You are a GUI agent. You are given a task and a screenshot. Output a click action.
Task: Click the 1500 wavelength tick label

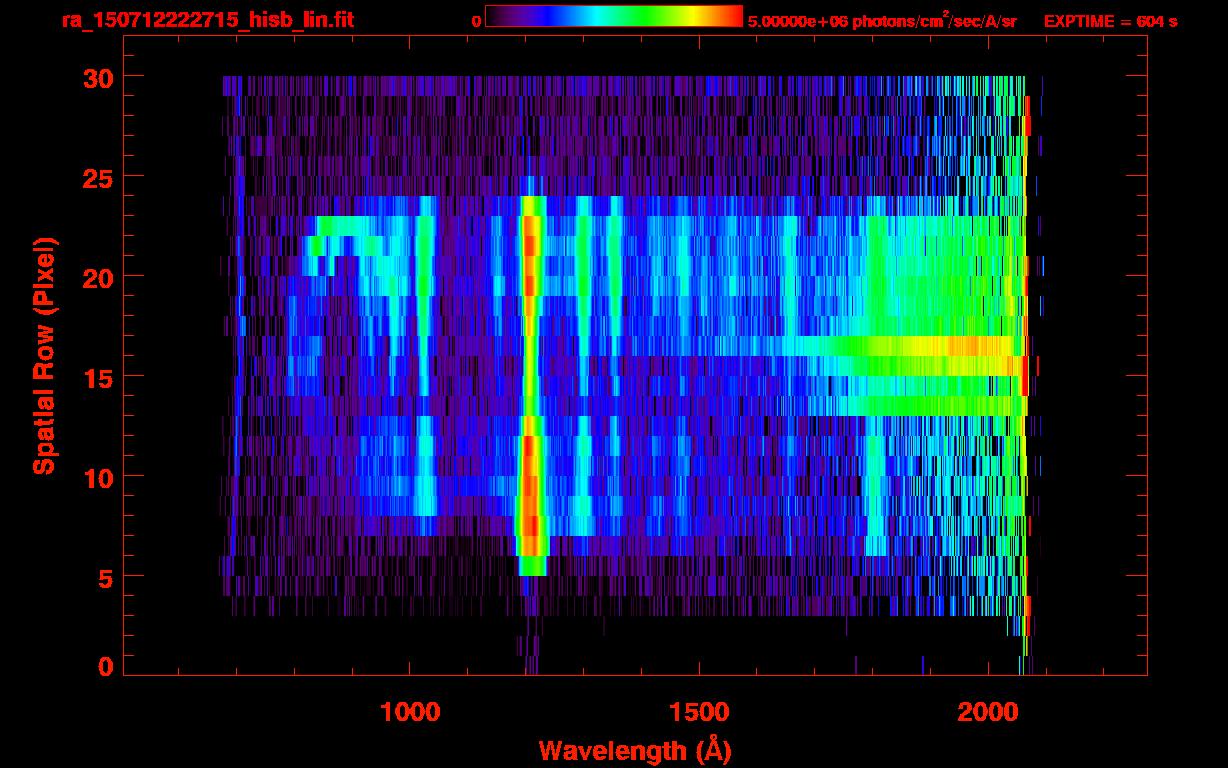(x=698, y=712)
